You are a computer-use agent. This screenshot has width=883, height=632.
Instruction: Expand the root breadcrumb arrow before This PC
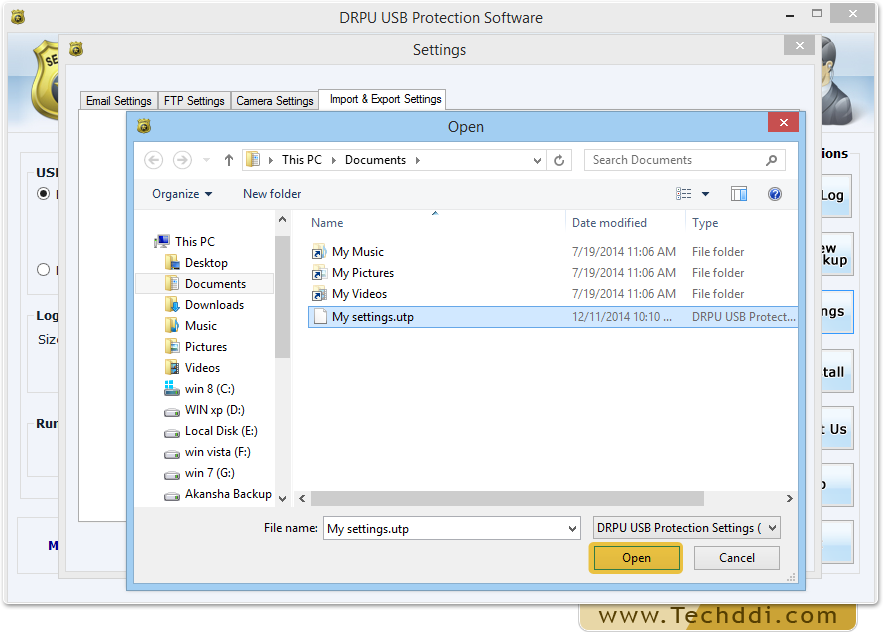(271, 161)
